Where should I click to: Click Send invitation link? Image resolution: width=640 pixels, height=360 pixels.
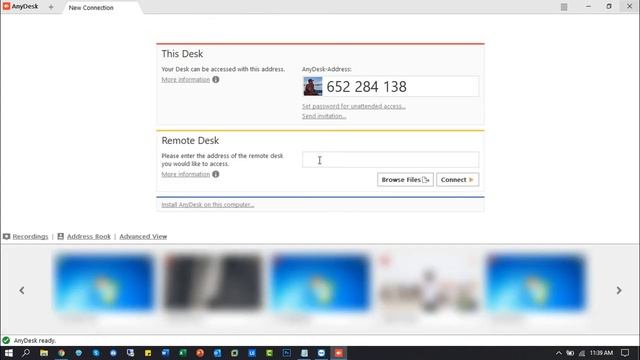(x=324, y=116)
